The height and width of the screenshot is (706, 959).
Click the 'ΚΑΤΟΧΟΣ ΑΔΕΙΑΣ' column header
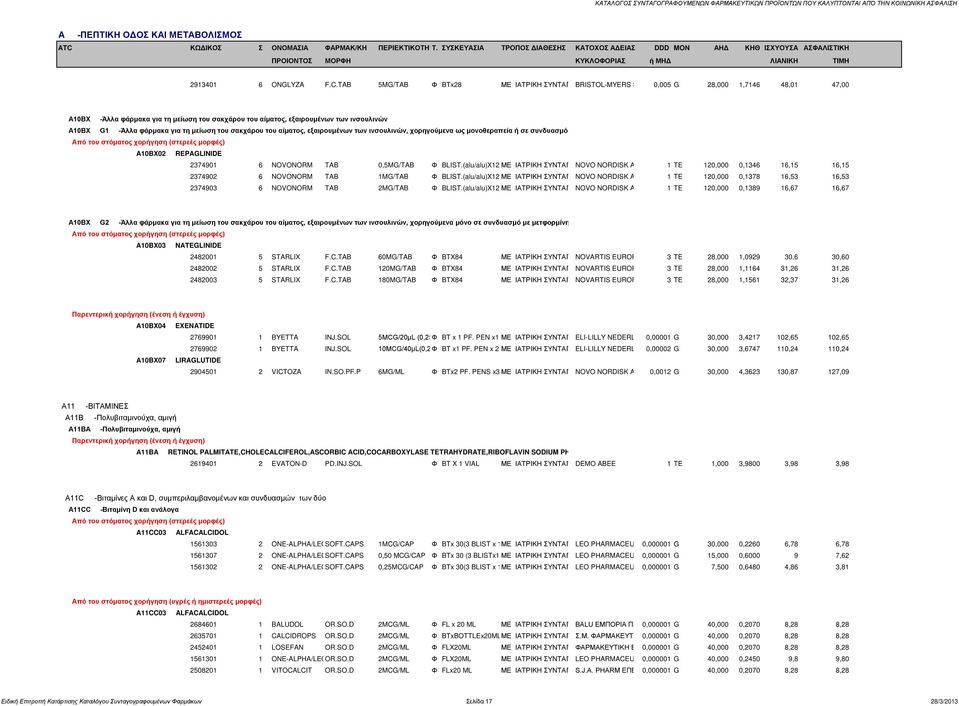[x=605, y=48]
